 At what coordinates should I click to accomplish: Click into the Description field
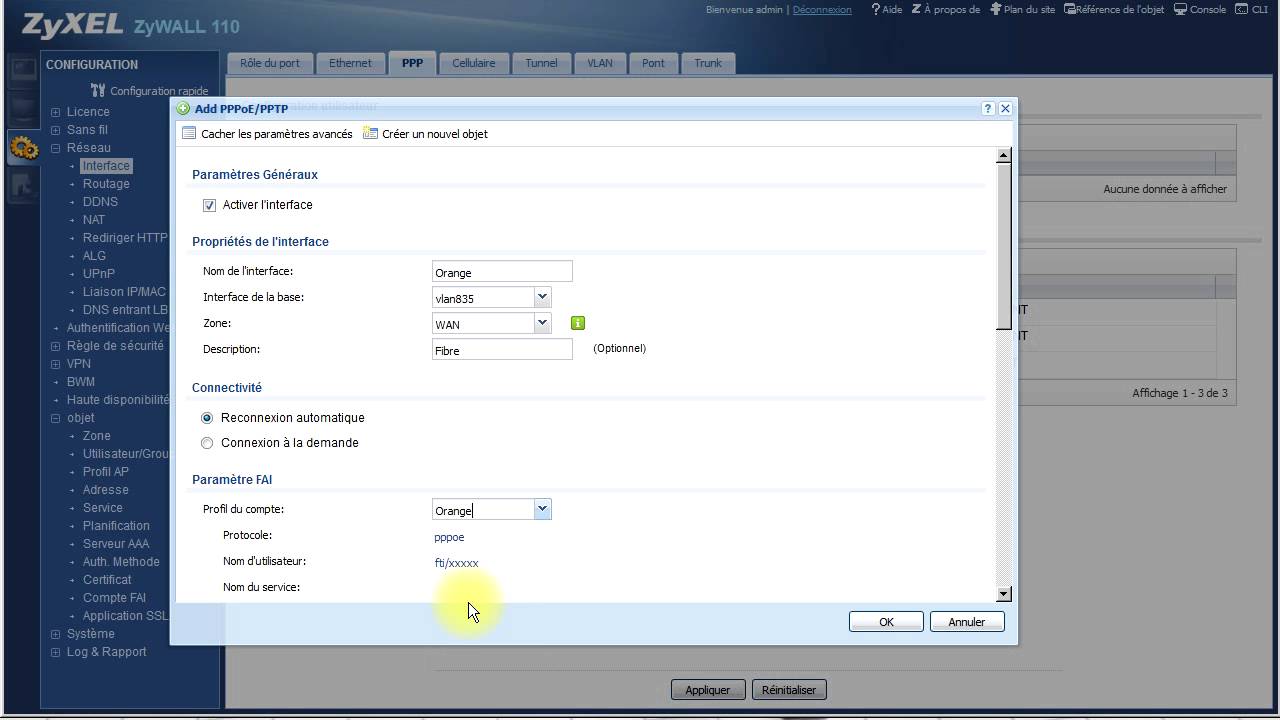(x=502, y=350)
